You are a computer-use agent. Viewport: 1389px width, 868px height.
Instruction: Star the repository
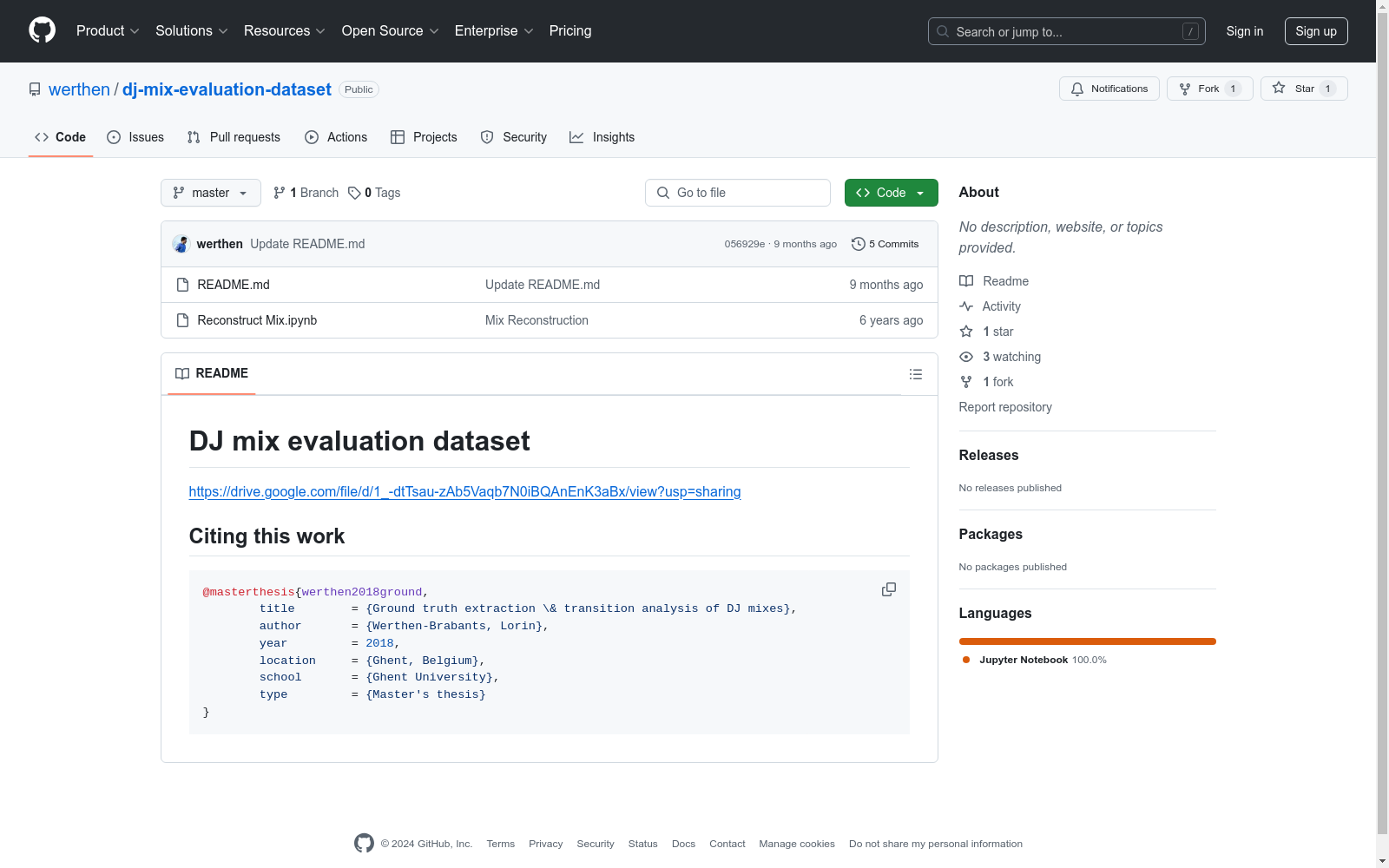(x=1304, y=89)
